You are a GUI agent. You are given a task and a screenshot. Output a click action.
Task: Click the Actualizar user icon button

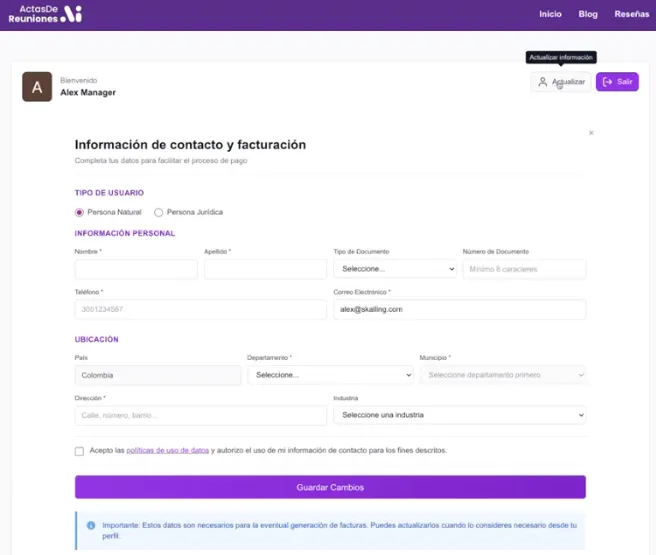click(x=560, y=82)
